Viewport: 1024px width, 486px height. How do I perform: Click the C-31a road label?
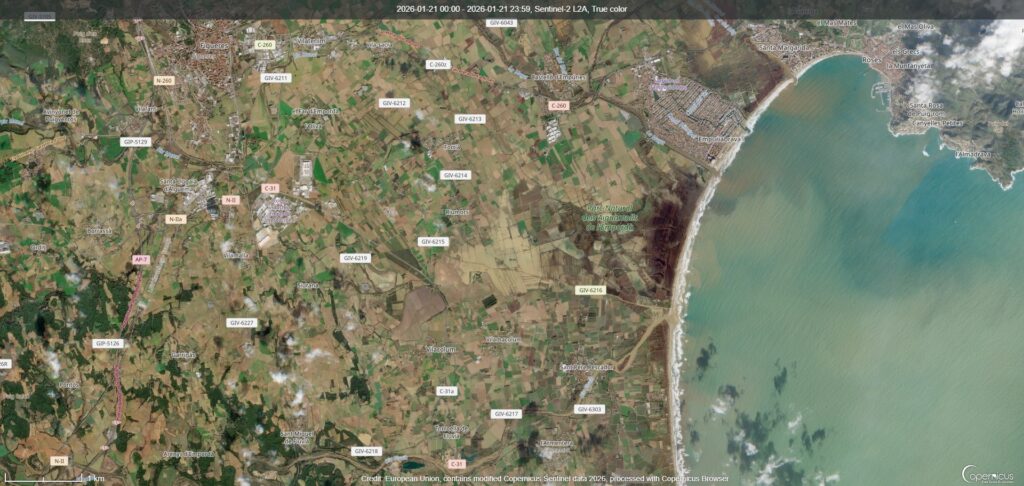(x=447, y=391)
